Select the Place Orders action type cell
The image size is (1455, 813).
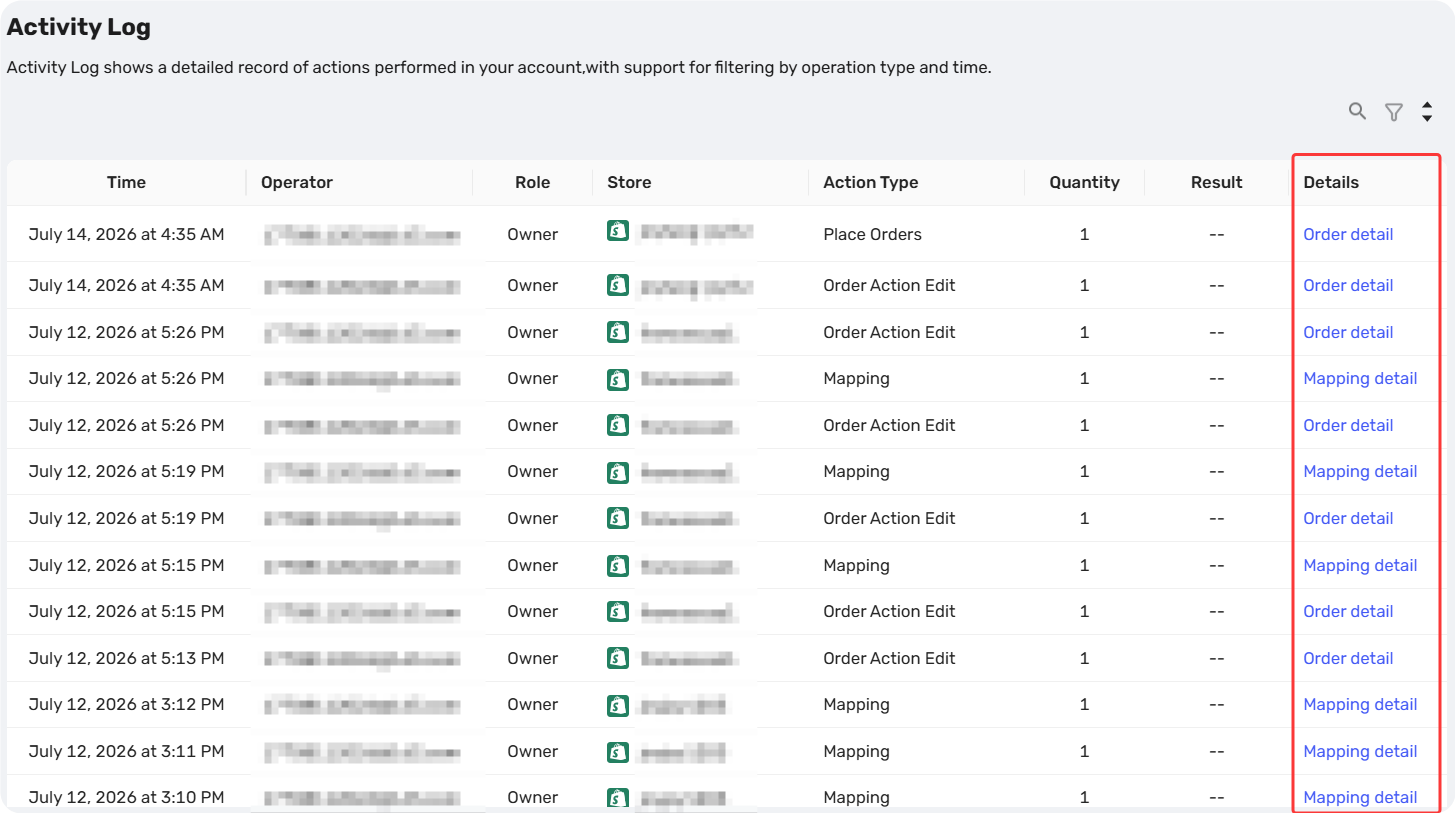click(x=872, y=234)
